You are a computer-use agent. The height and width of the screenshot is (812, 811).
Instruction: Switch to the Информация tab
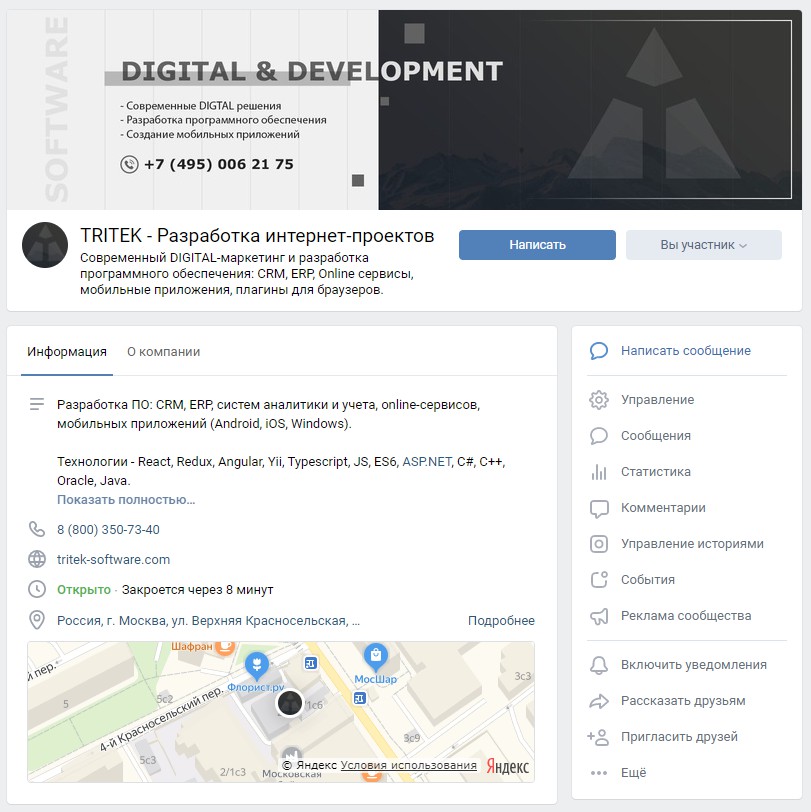(x=67, y=352)
